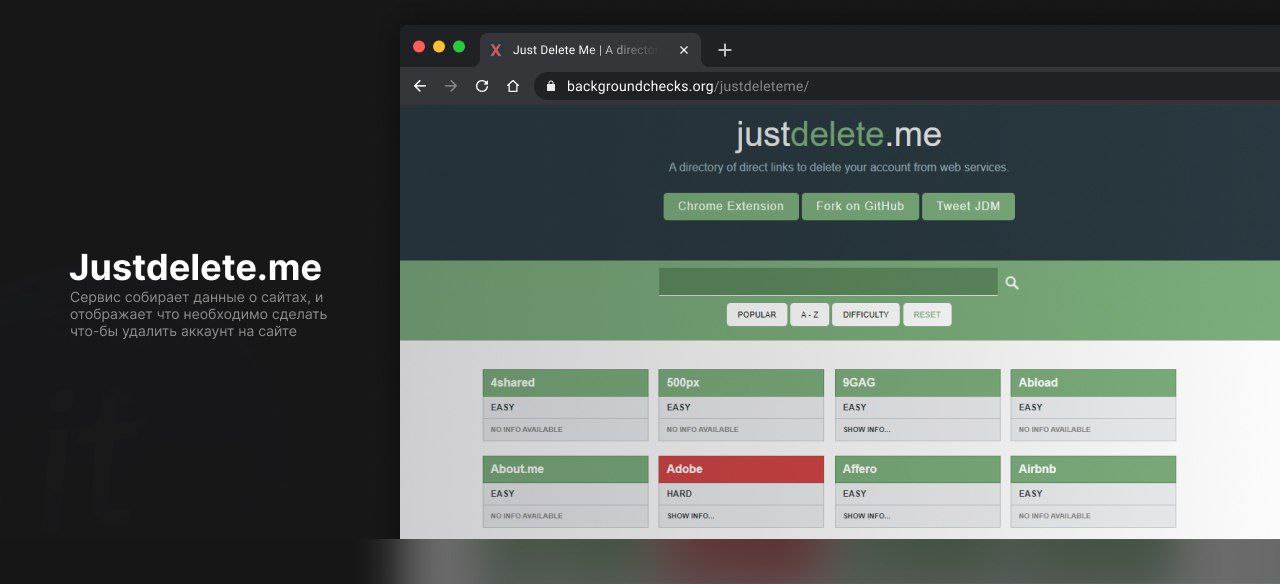Minimize the browser with the yellow button
This screenshot has height=584, width=1280.
[439, 47]
